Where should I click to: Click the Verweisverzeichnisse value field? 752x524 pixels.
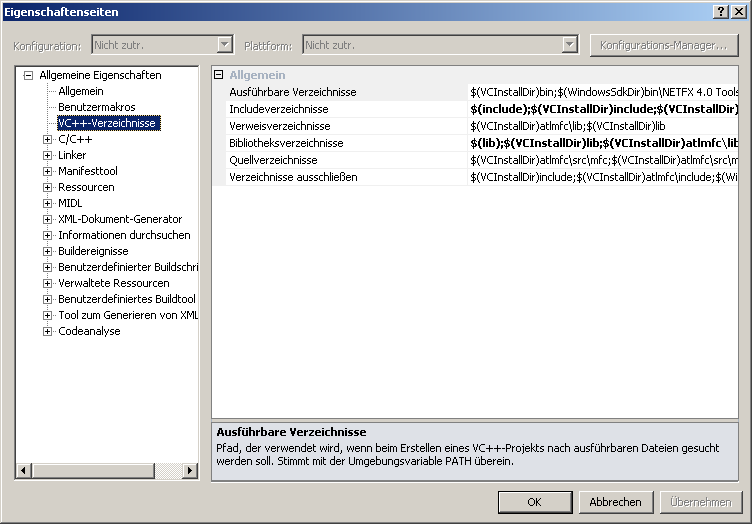[x=603, y=126]
